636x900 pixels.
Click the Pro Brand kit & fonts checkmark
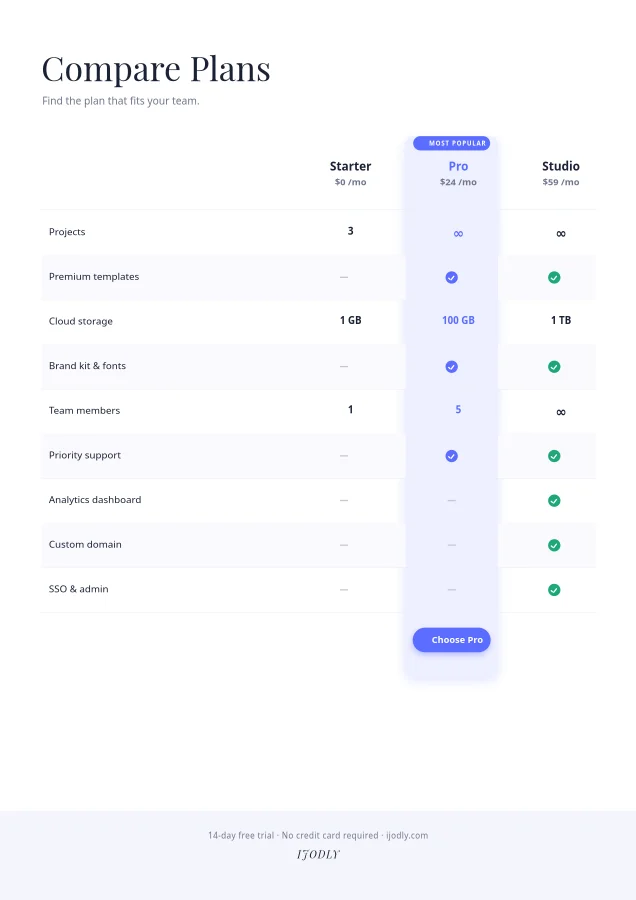(452, 367)
